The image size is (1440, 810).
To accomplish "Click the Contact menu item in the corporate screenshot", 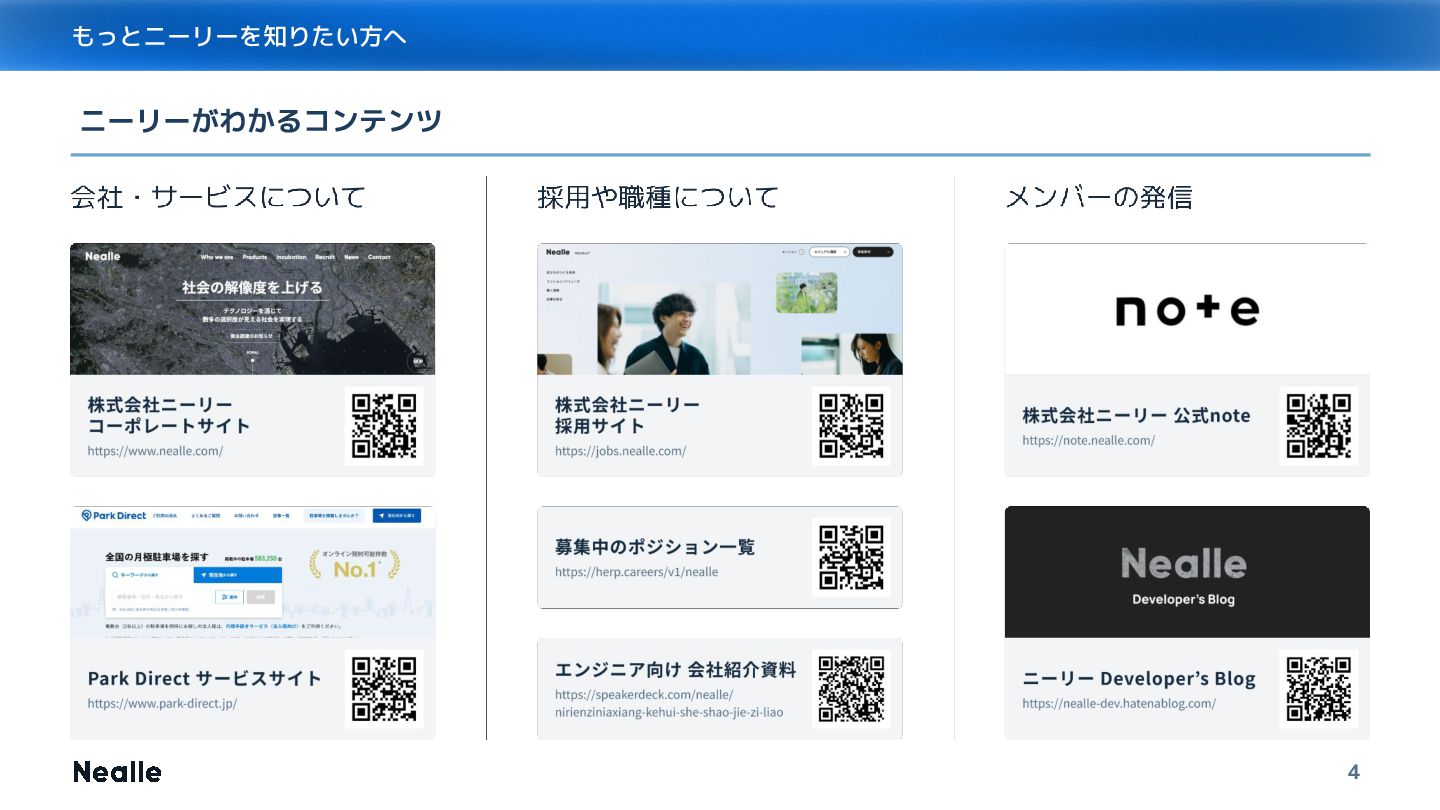I will [379, 257].
